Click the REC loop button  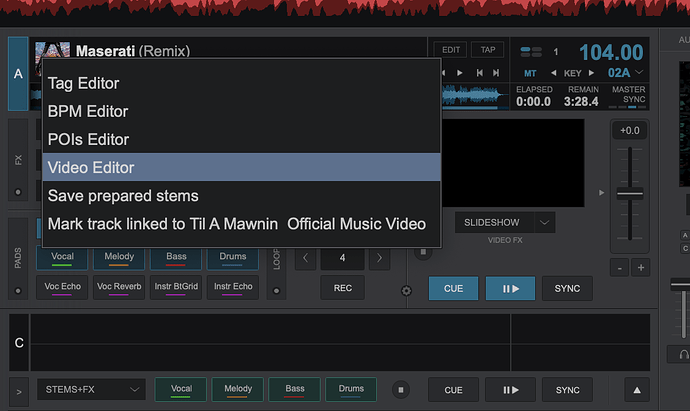342,288
